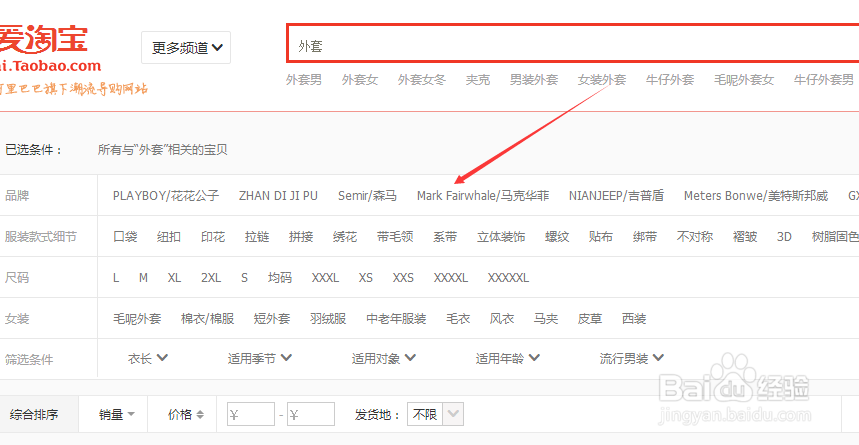The width and height of the screenshot is (859, 445).
Task: Select size XS
Action: tap(366, 278)
